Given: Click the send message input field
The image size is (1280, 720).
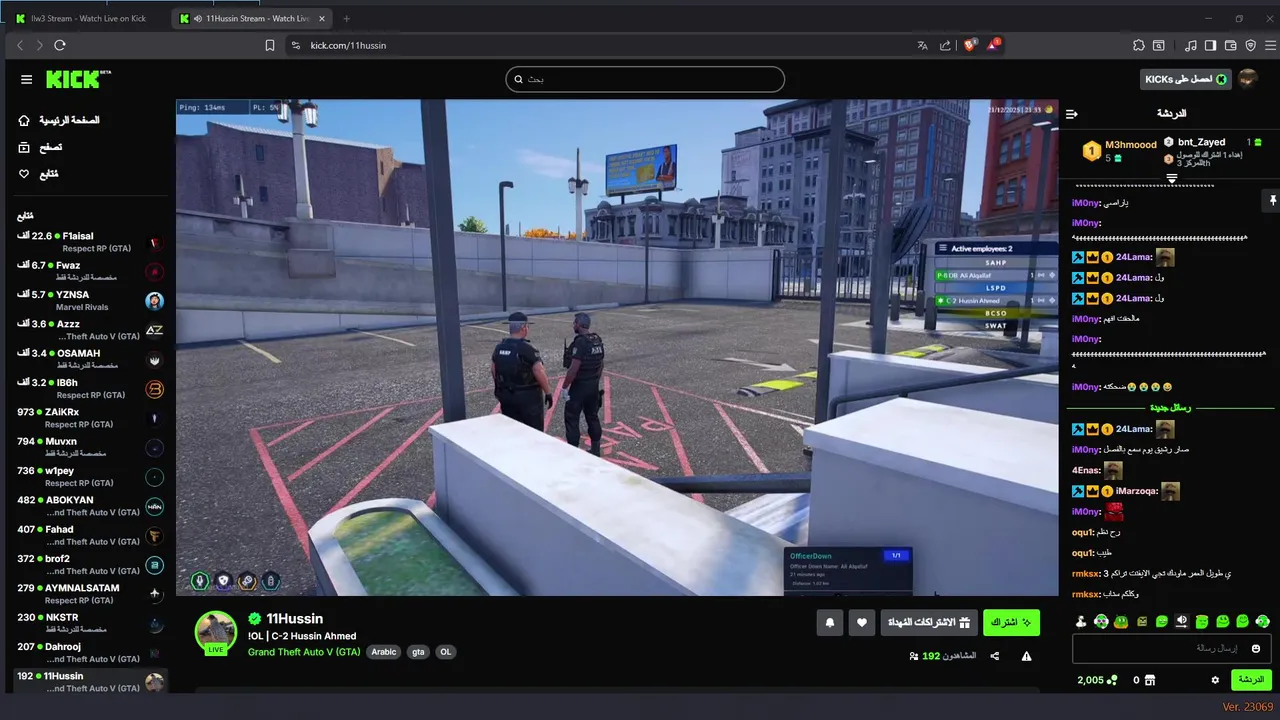Looking at the screenshot, I should (x=1171, y=648).
